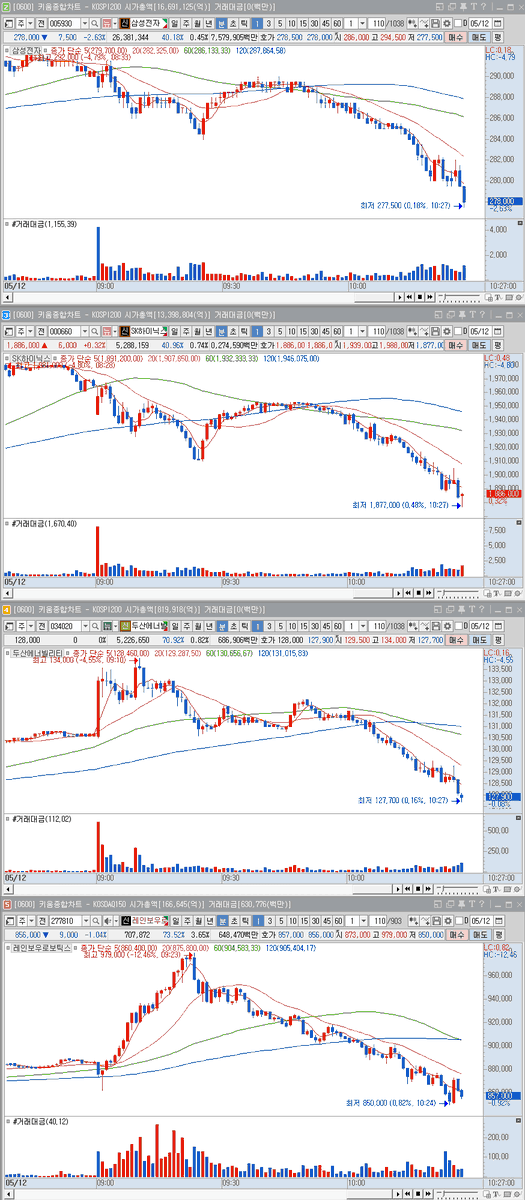The image size is (525, 1200).
Task: Open leftmost 주 dropdown in Doosan Enerbility toolbar
Action: pos(30,625)
